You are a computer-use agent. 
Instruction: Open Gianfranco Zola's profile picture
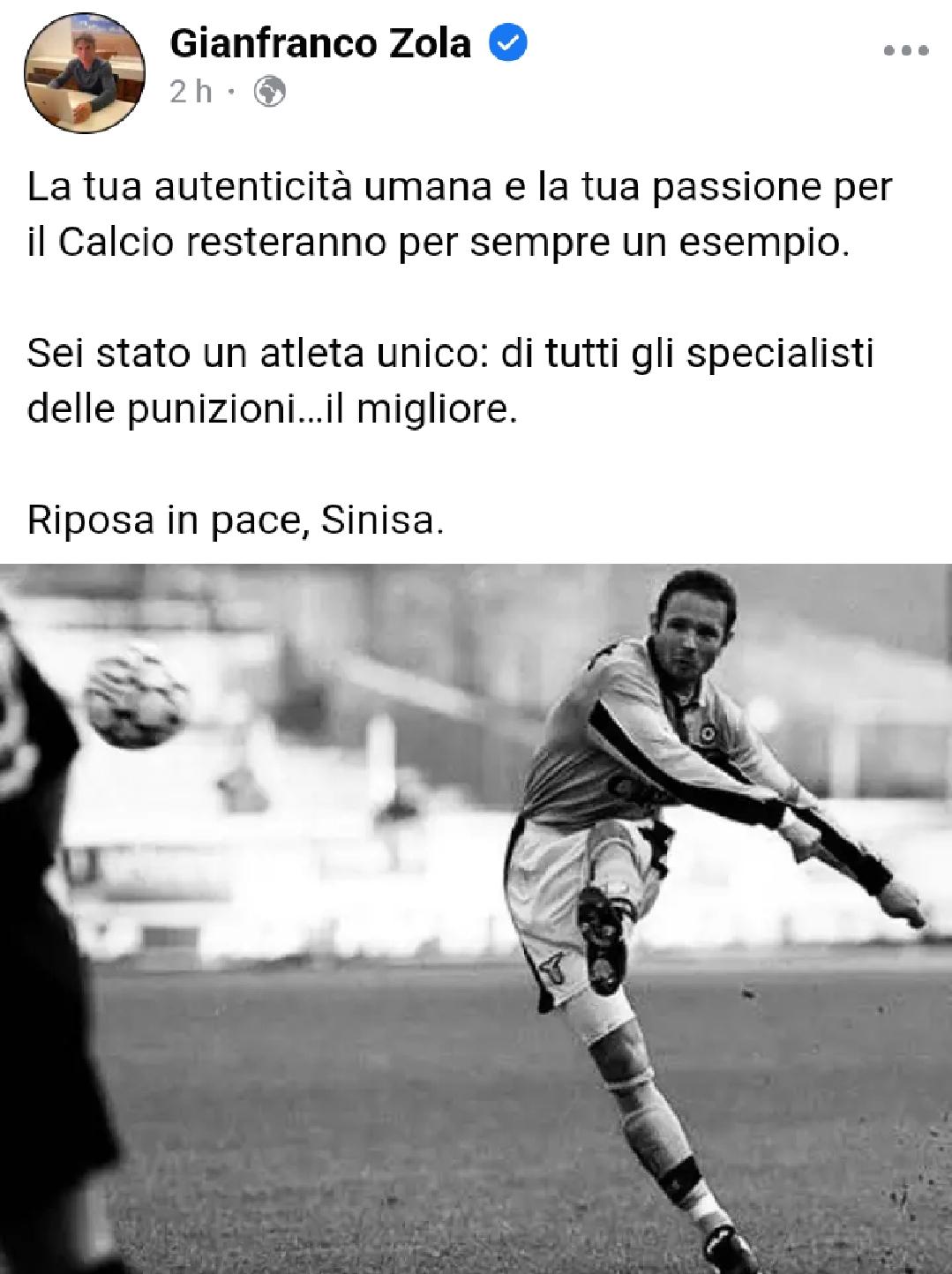pyautogui.click(x=86, y=73)
